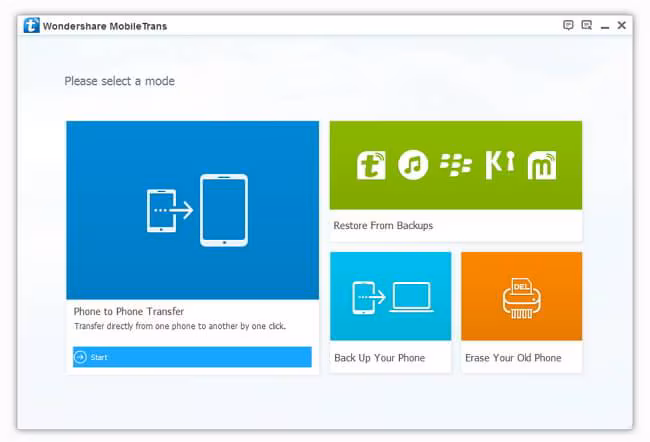Click the Wondershare MobileTrans title text
650x442 pixels.
tap(105, 26)
